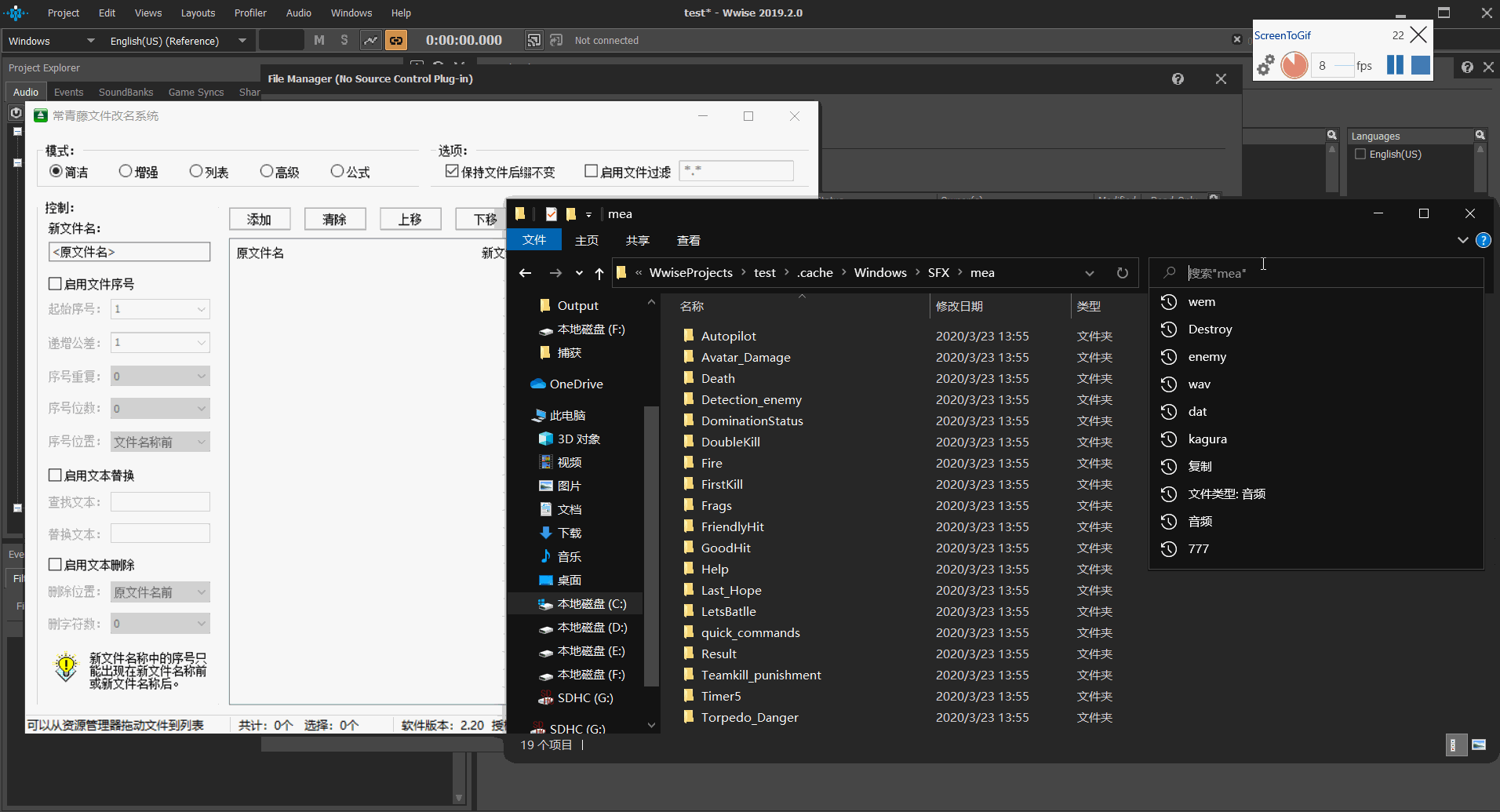The width and height of the screenshot is (1500, 812).
Task: Click the Solo (S) icon in Wwise toolbar
Action: click(x=344, y=40)
